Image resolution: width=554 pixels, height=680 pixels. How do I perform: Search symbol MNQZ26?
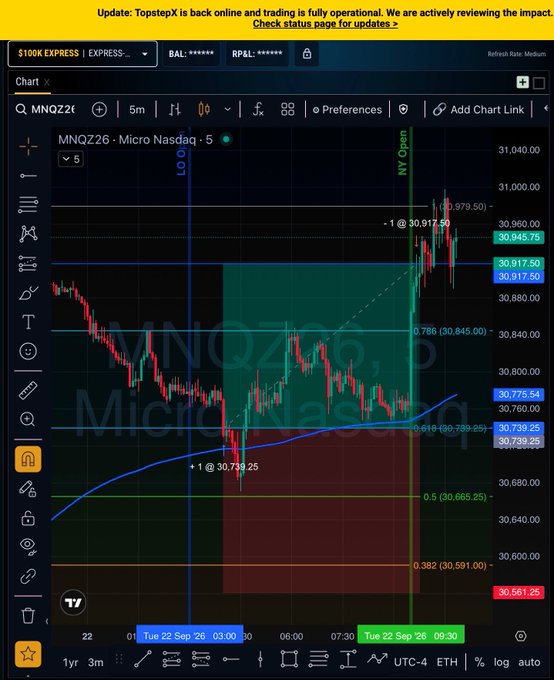[x=46, y=109]
